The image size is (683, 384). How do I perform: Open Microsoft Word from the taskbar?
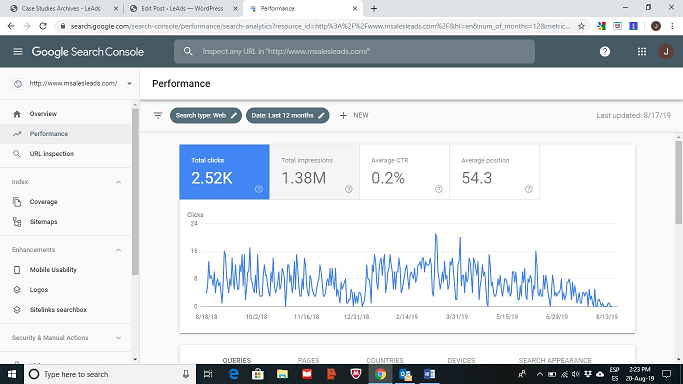429,374
